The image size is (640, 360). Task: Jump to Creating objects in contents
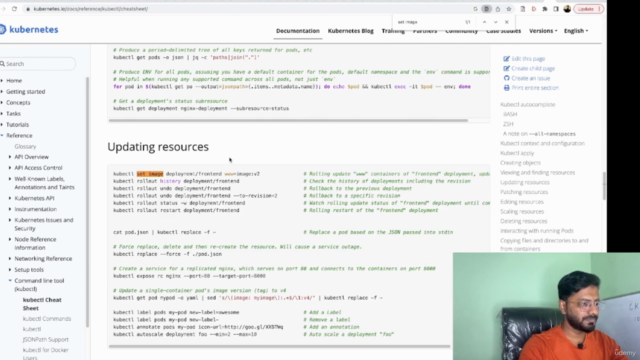click(520, 163)
